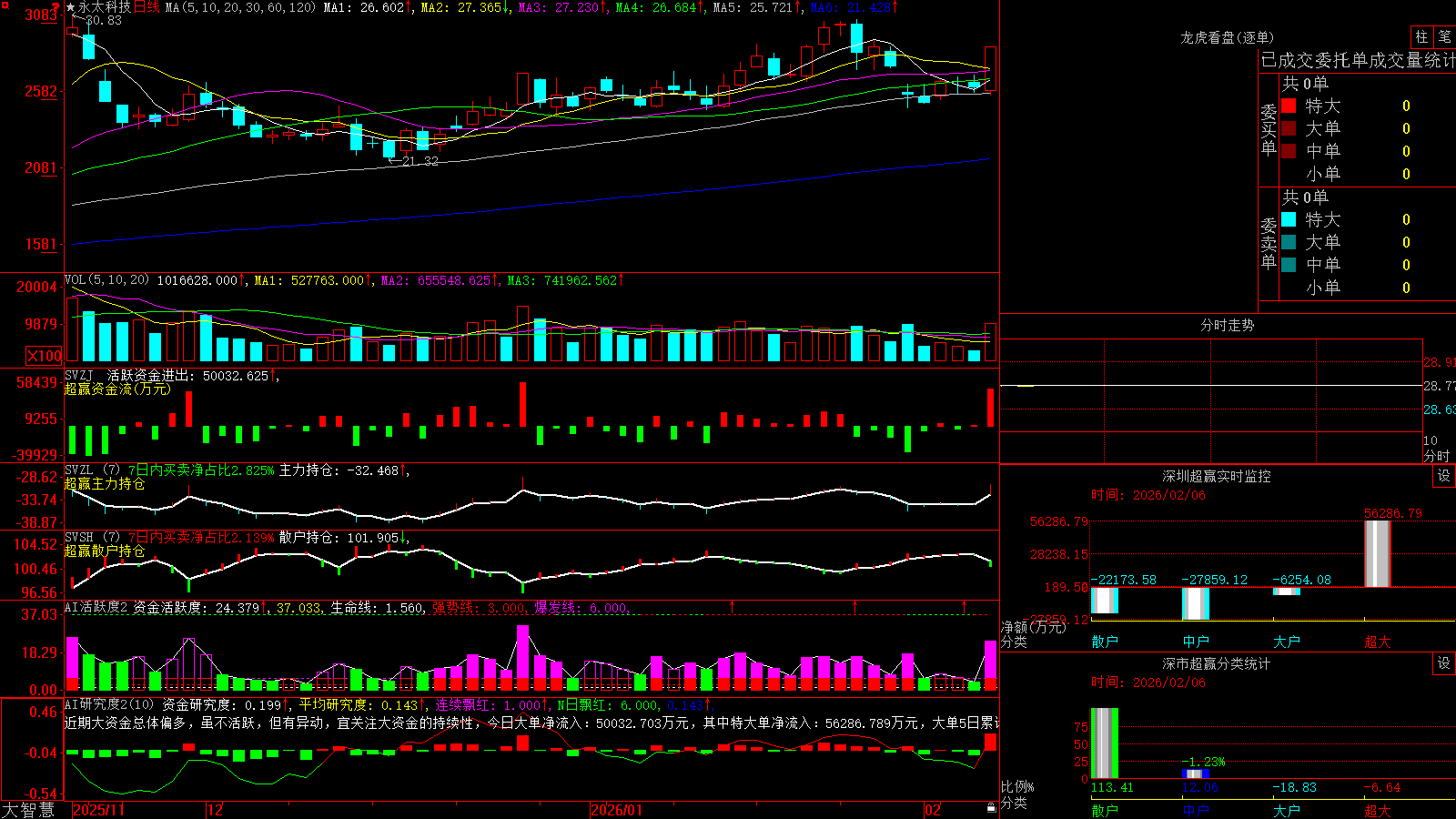Open 设 settings for 深圳超赢实时监控 panel
The image size is (1456, 819).
(x=1444, y=476)
